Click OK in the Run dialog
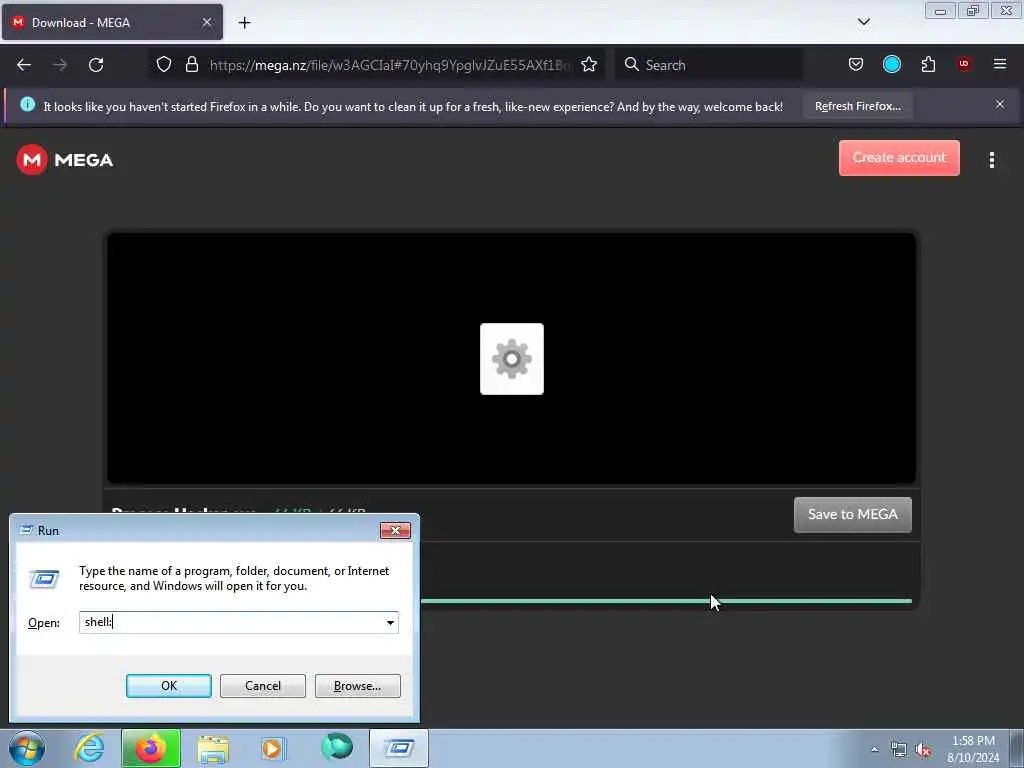The width and height of the screenshot is (1024, 768). (168, 686)
